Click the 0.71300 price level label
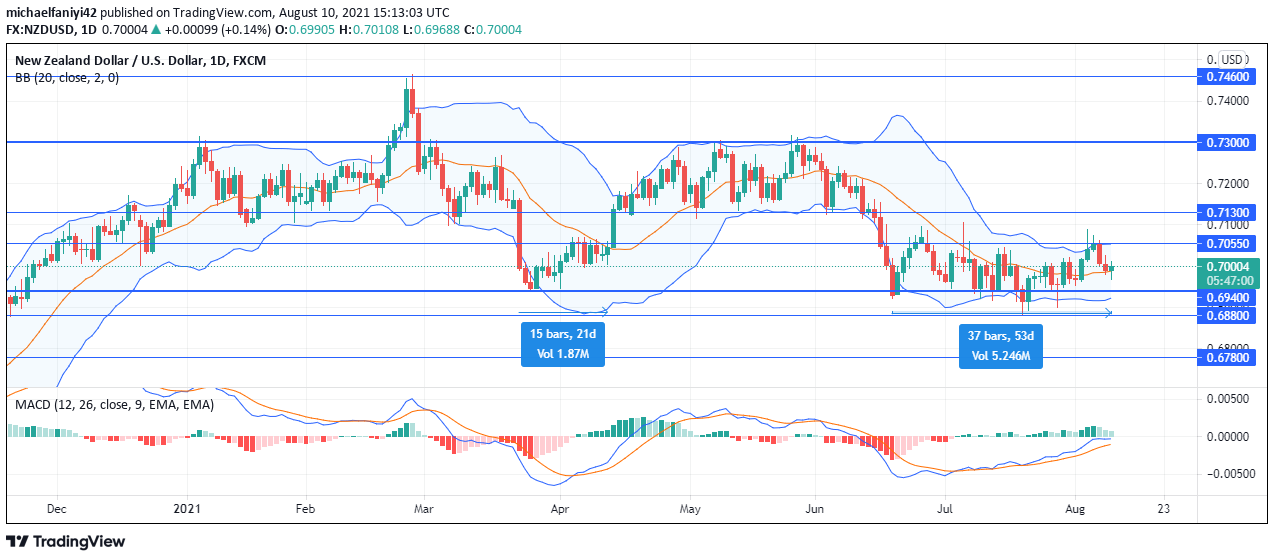Screen dimensions: 1274x560 click(x=1227, y=213)
